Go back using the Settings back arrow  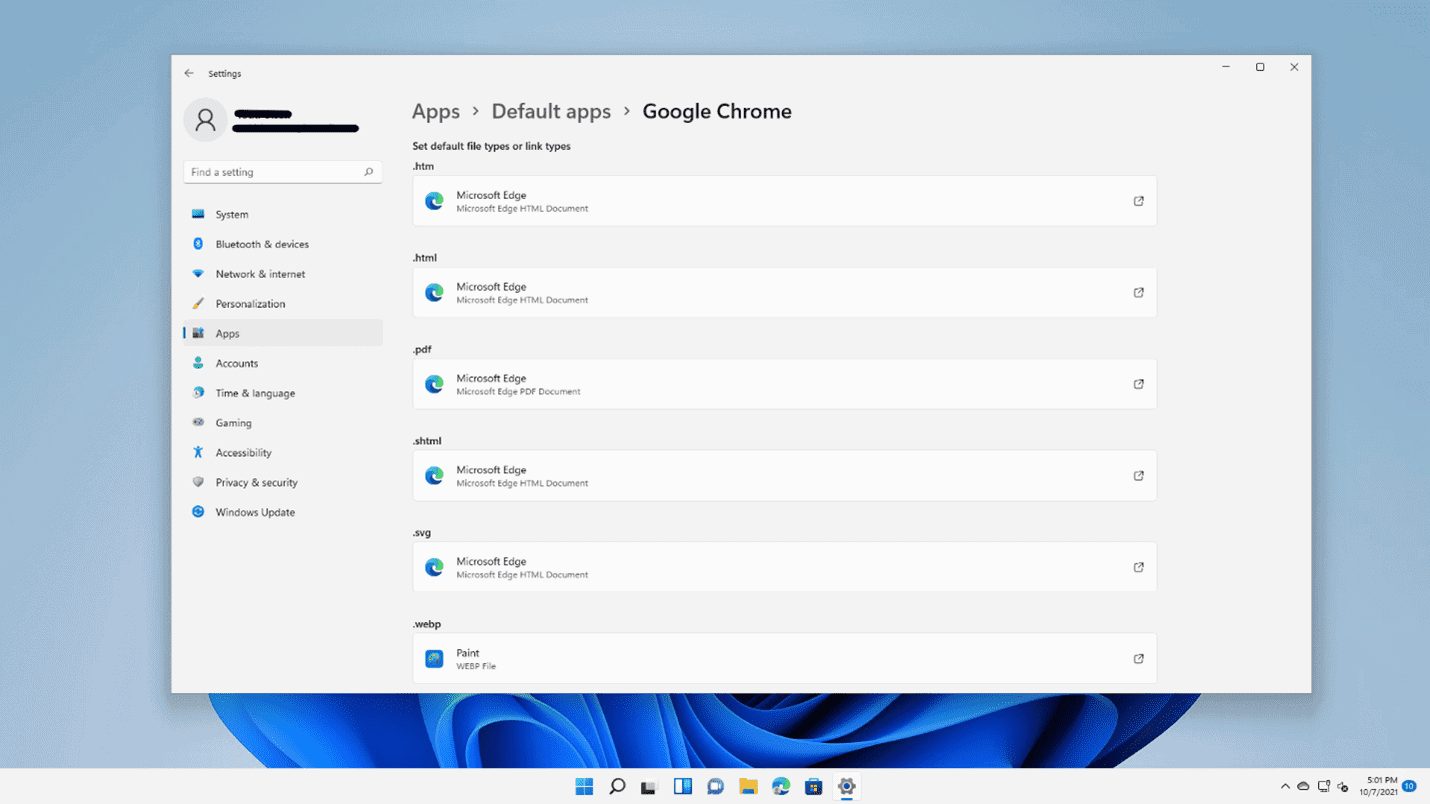pyautogui.click(x=189, y=73)
